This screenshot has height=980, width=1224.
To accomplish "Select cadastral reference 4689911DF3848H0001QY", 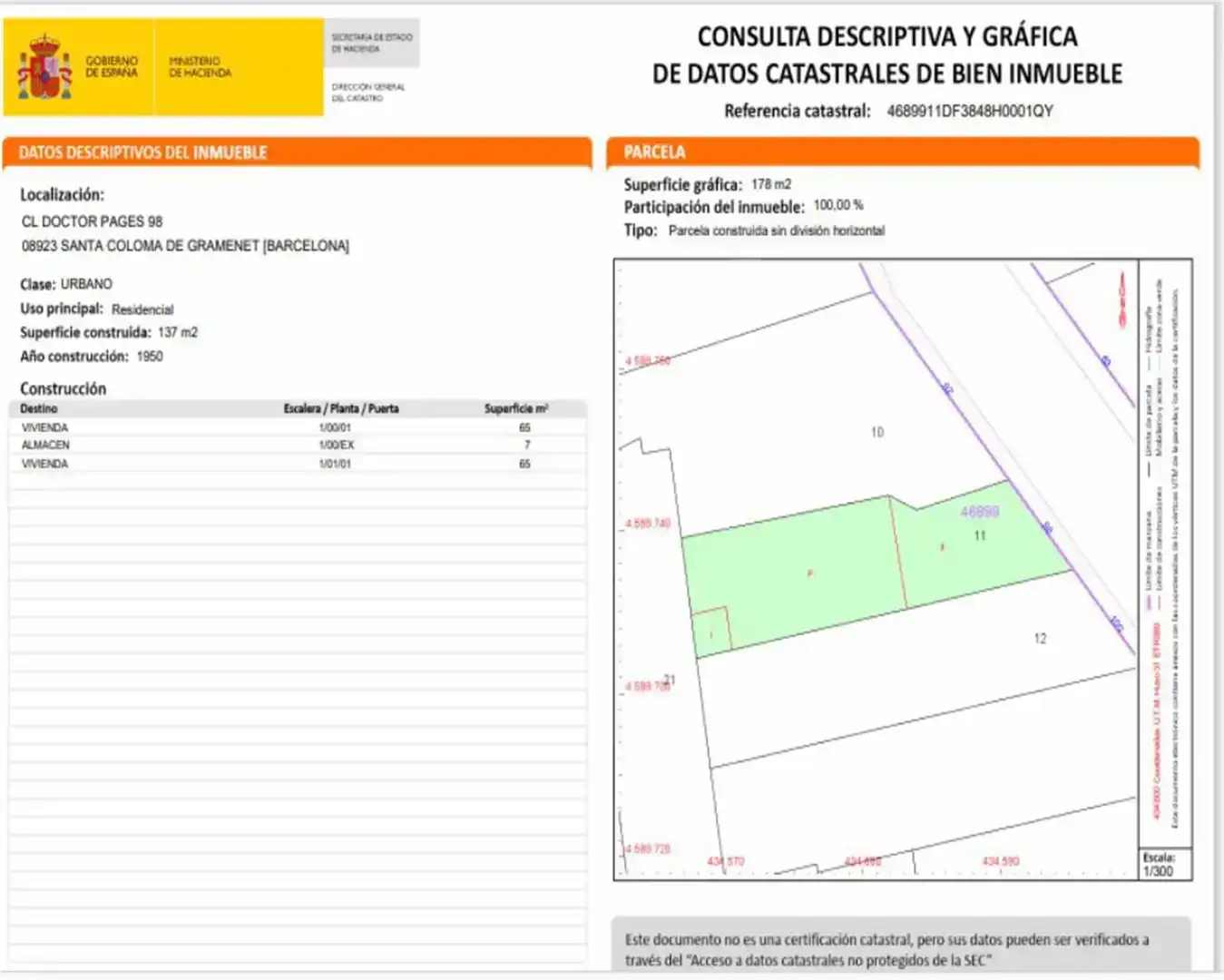I will click(x=970, y=111).
